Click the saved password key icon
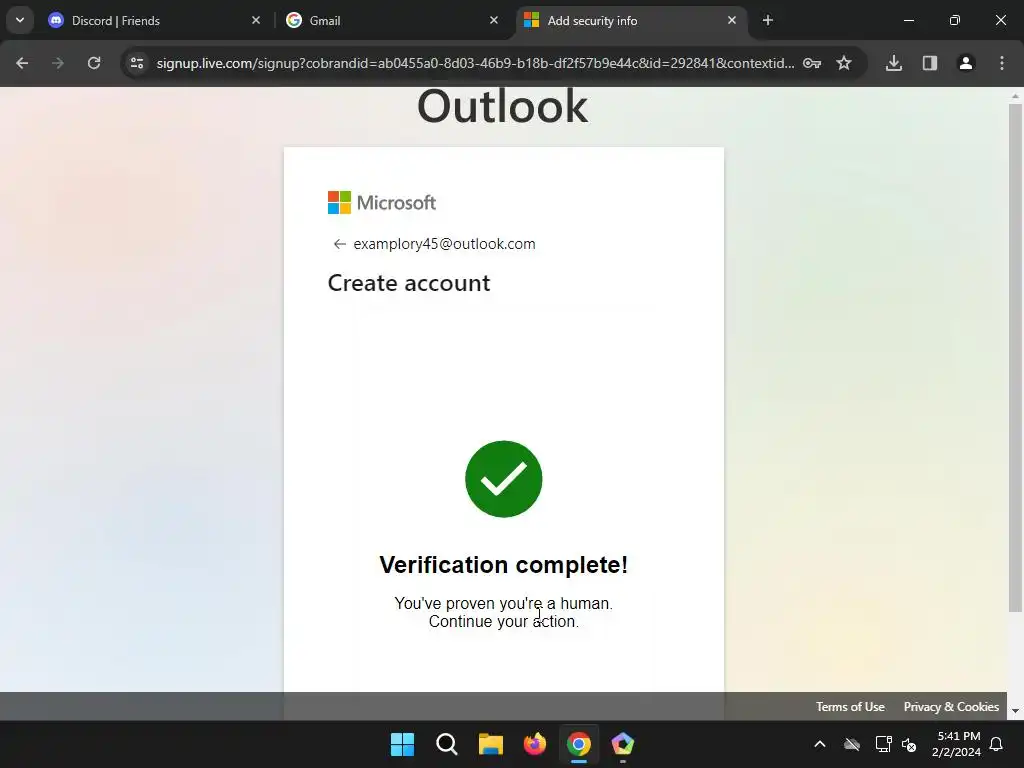Viewport: 1024px width, 768px height. [x=812, y=63]
